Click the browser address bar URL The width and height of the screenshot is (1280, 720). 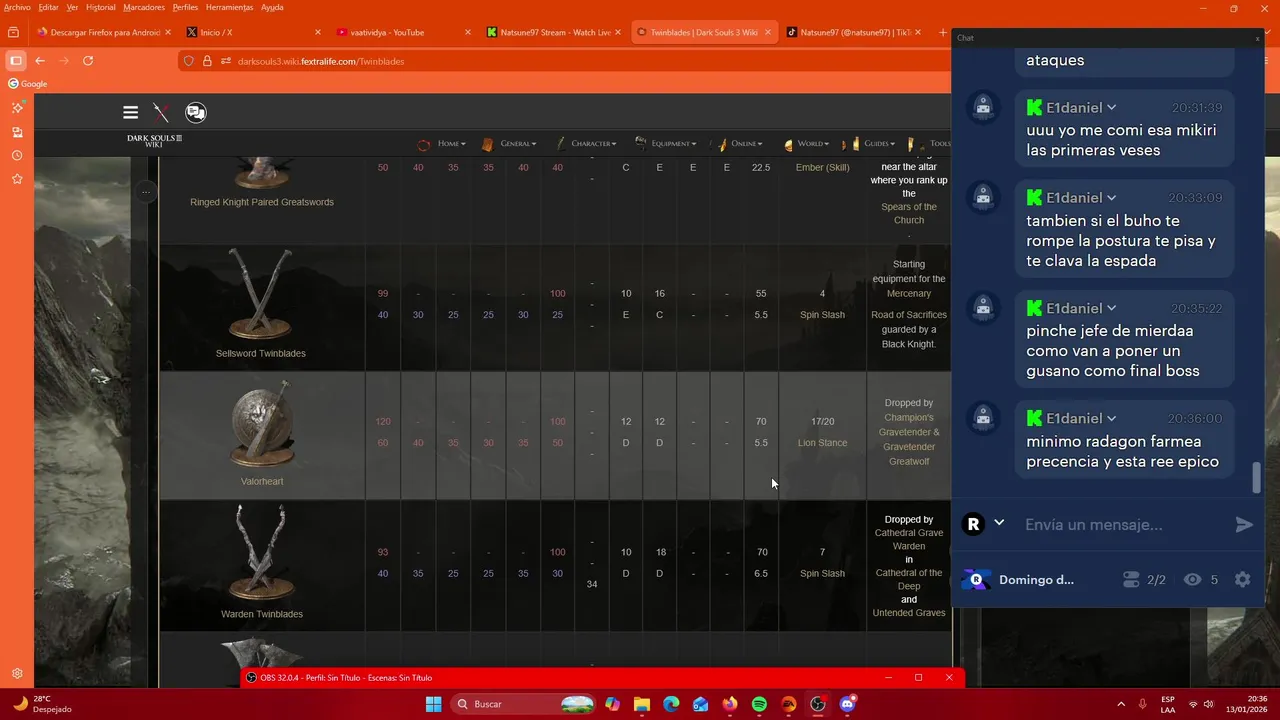coord(321,61)
